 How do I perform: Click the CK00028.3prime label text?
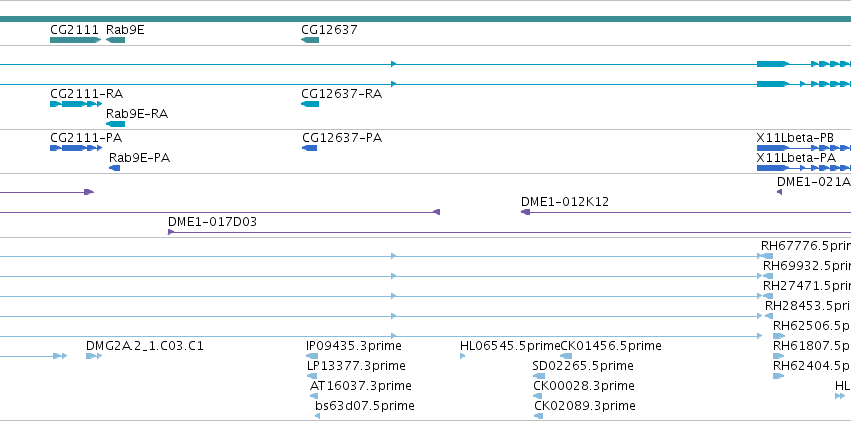point(583,386)
